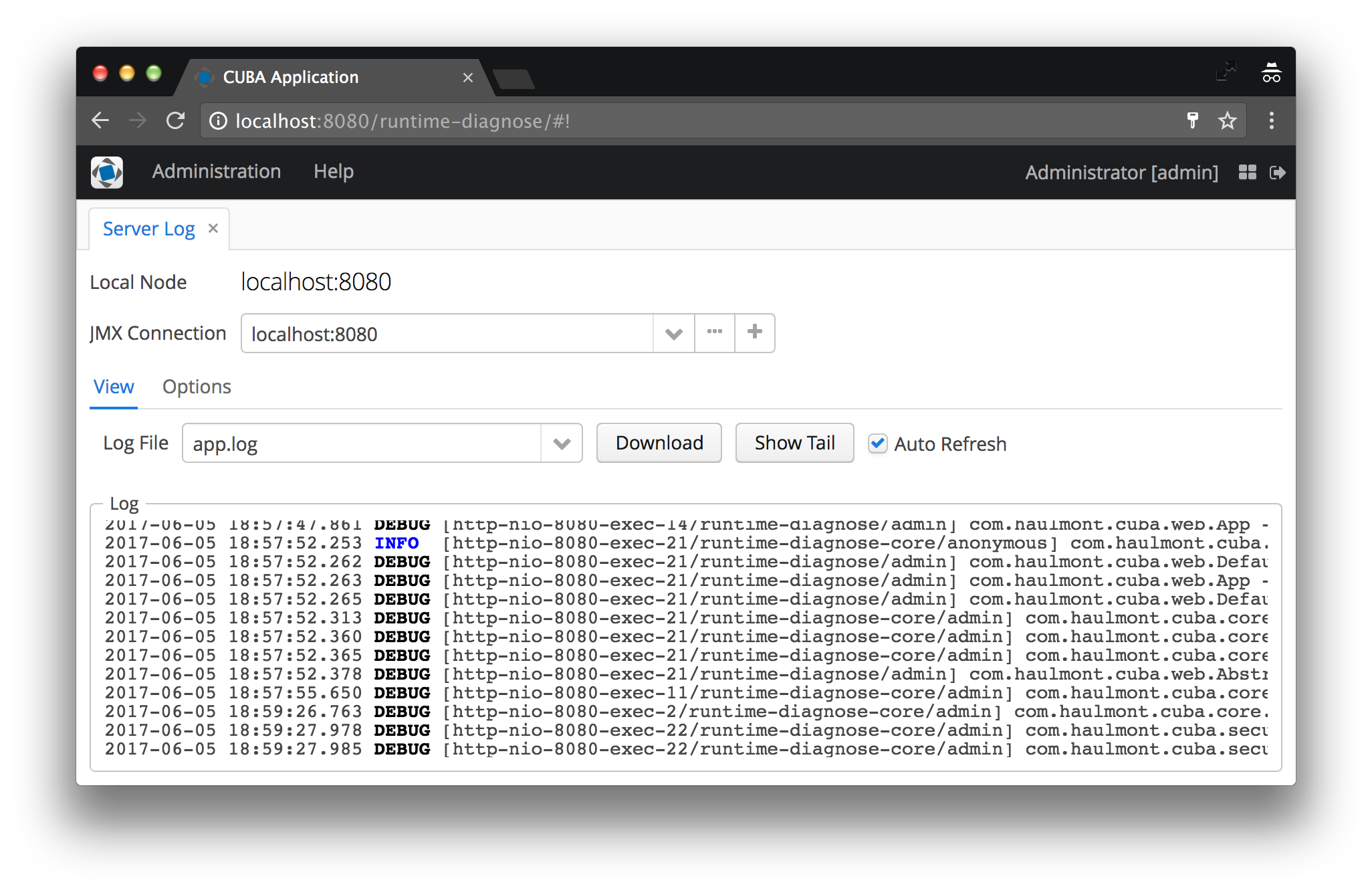Click the log line timestamped 18:57:52.378
1372x891 pixels.
point(686,674)
